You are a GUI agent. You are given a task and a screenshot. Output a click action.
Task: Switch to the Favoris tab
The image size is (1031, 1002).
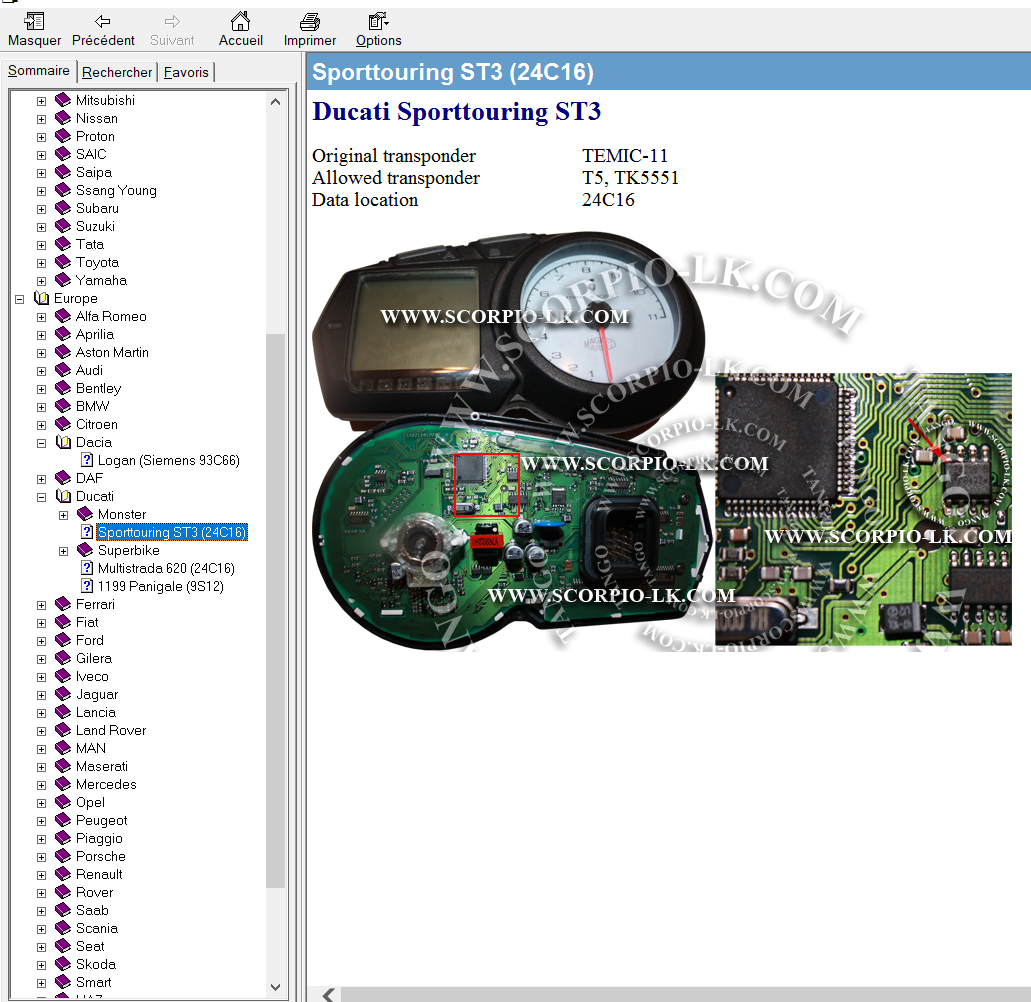coord(187,72)
